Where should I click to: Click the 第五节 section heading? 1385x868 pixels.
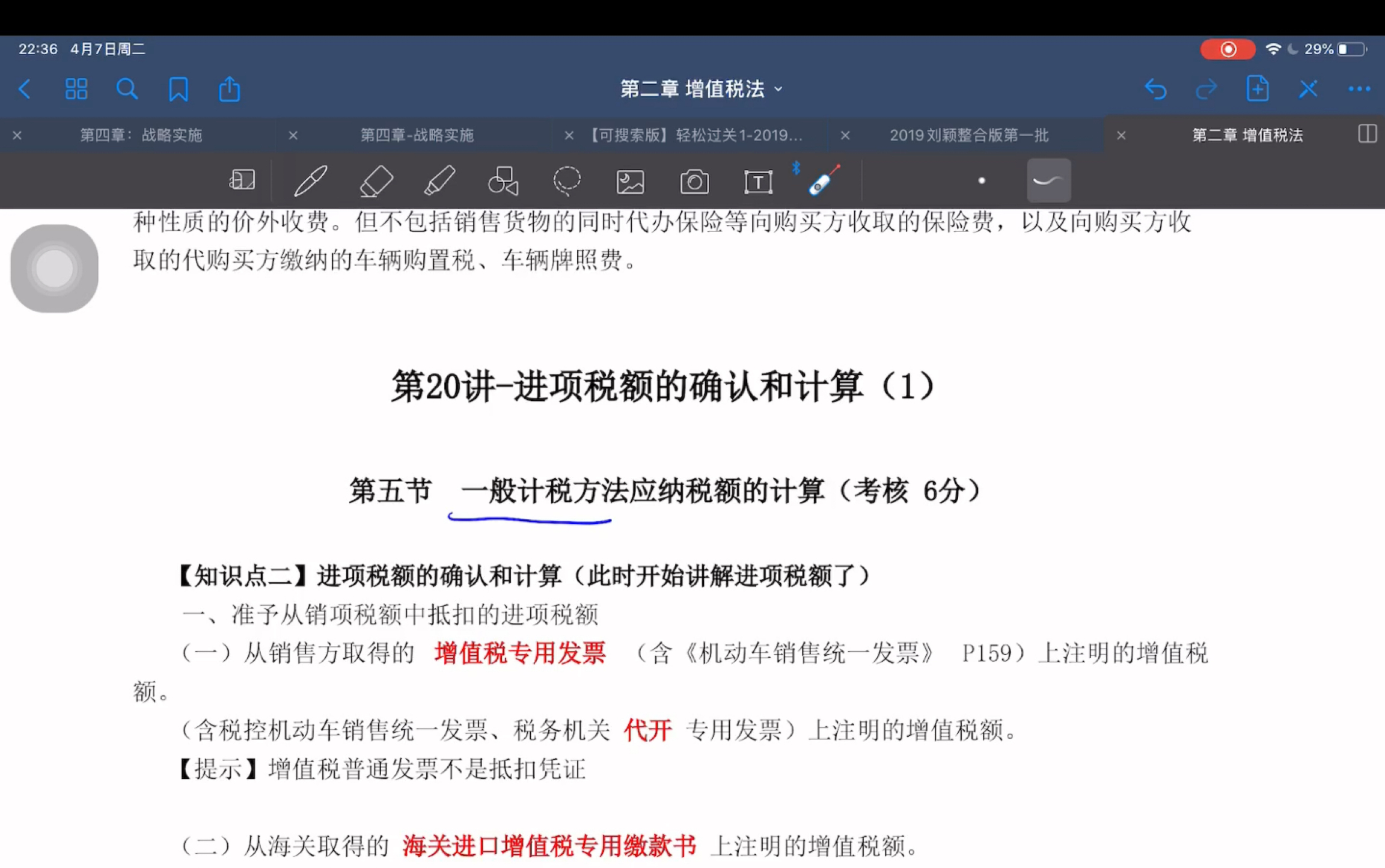click(665, 491)
